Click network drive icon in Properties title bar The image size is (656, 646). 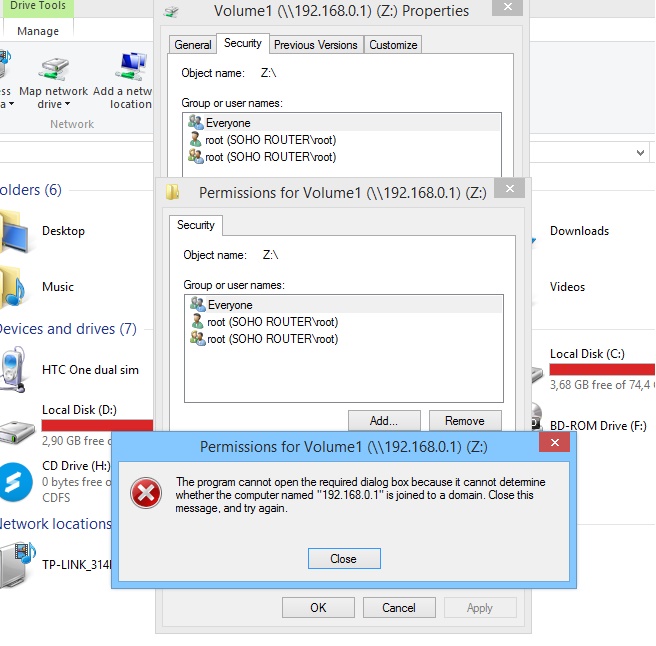click(172, 12)
